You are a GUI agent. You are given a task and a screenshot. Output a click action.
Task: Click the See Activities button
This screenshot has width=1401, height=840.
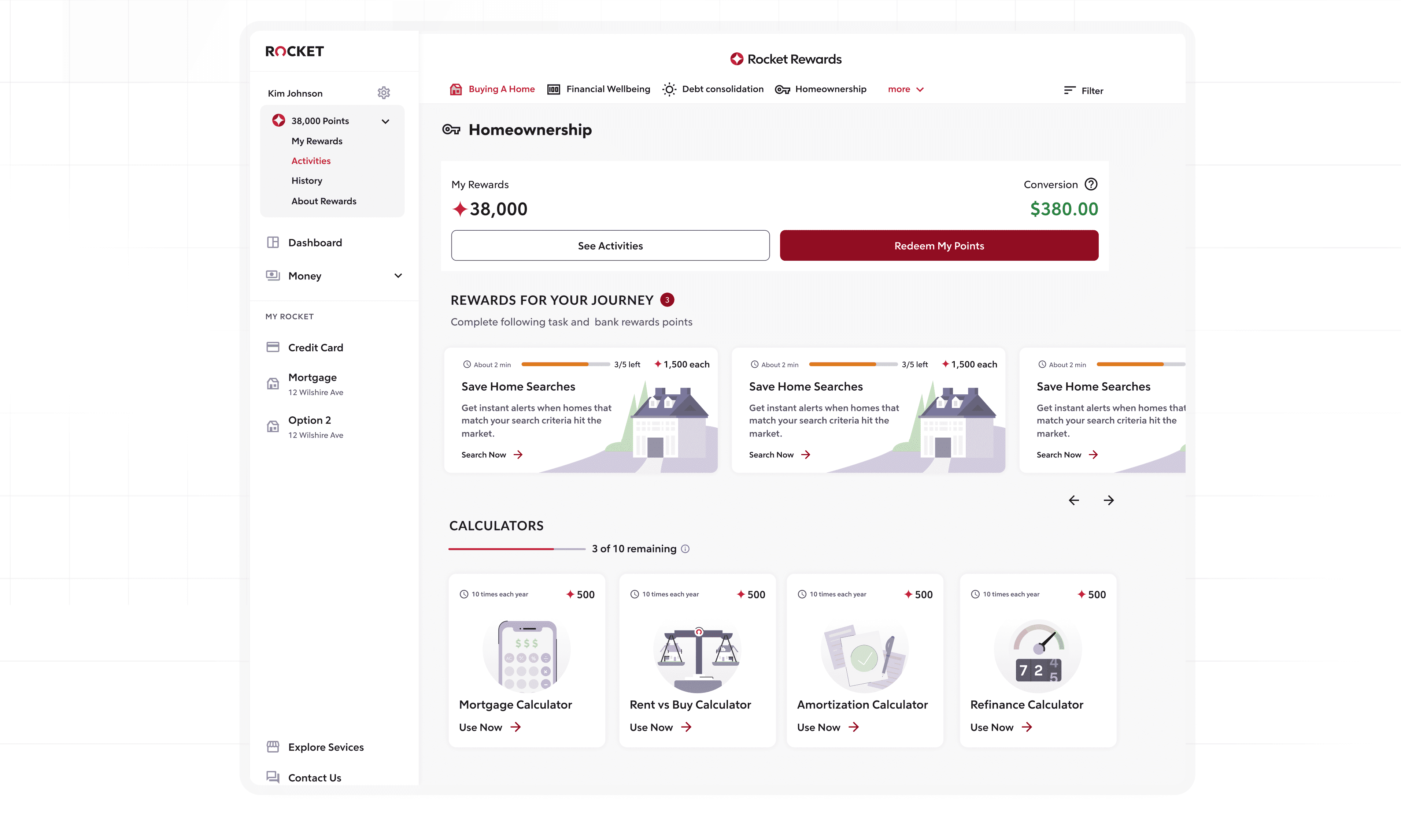click(610, 246)
